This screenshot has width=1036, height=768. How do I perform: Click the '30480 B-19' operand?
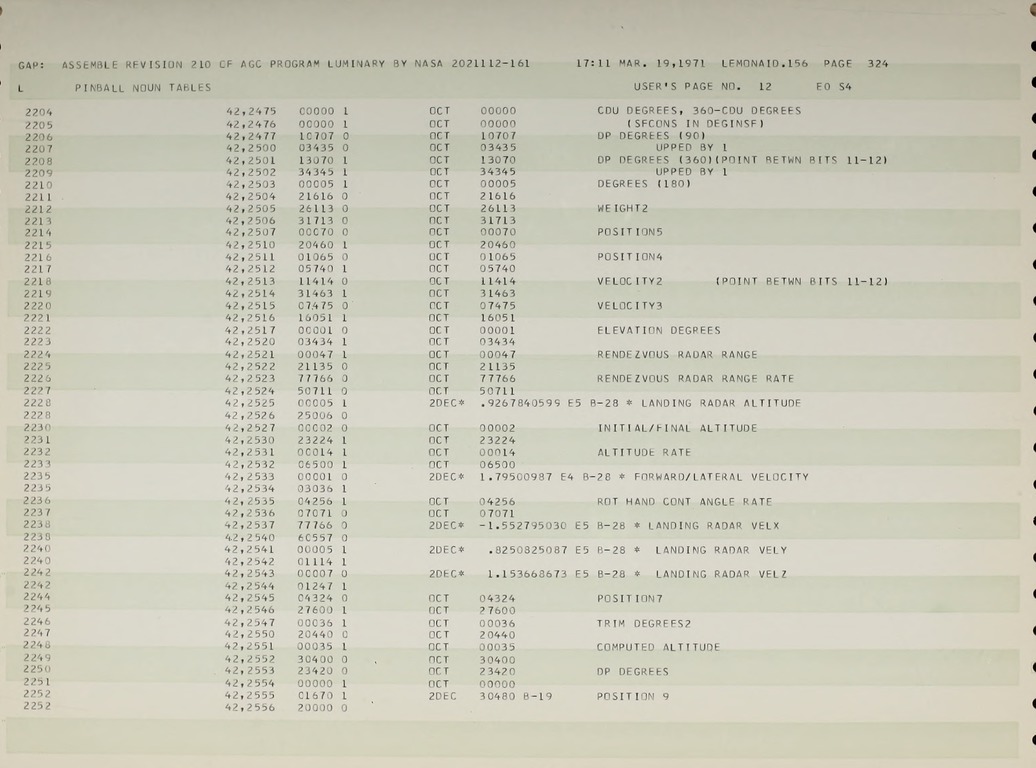click(x=515, y=696)
